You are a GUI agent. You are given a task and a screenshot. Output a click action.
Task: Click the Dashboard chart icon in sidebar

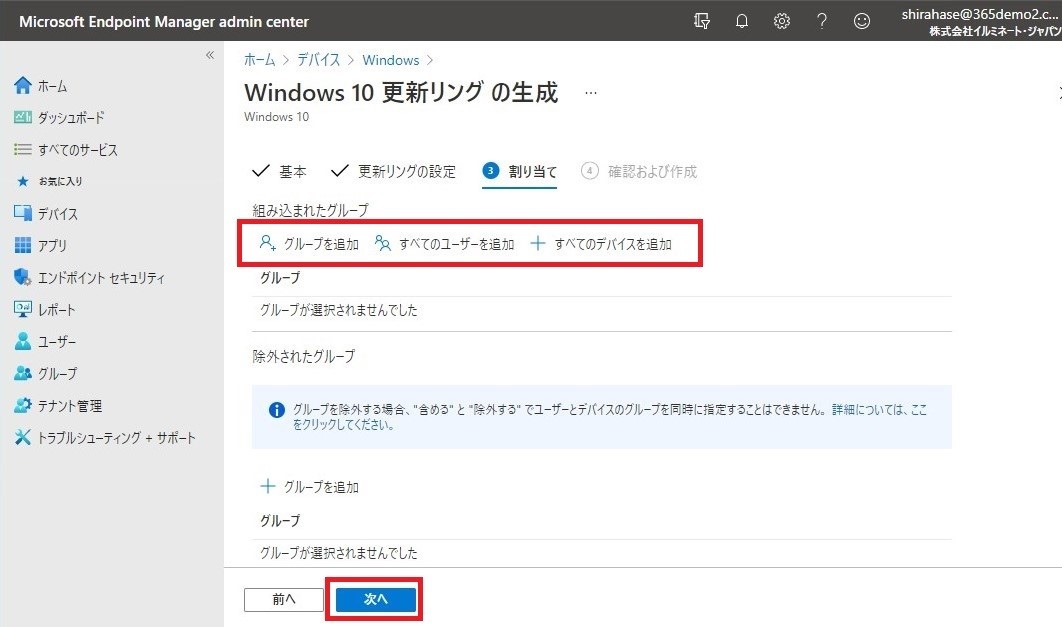click(x=22, y=117)
